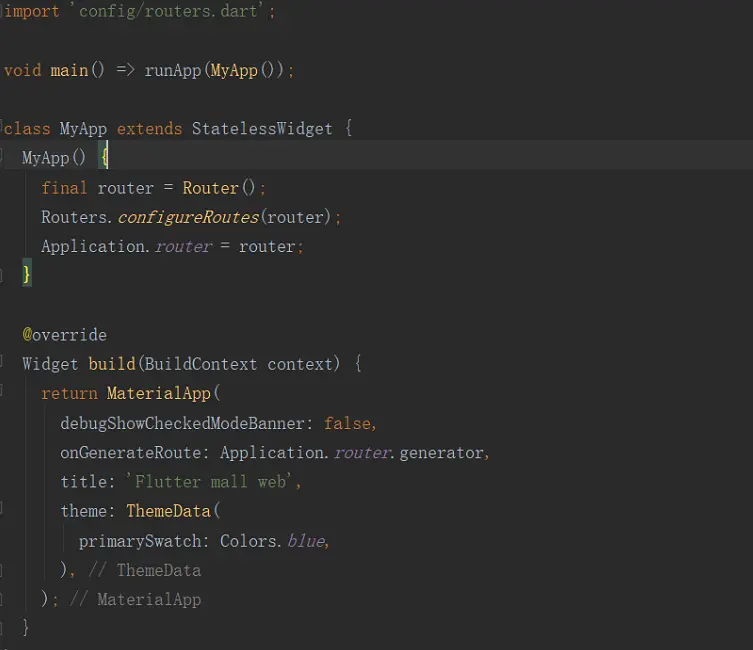Click the italic 'blue' color constant
Image resolution: width=753 pixels, height=650 pixels.
coord(306,541)
